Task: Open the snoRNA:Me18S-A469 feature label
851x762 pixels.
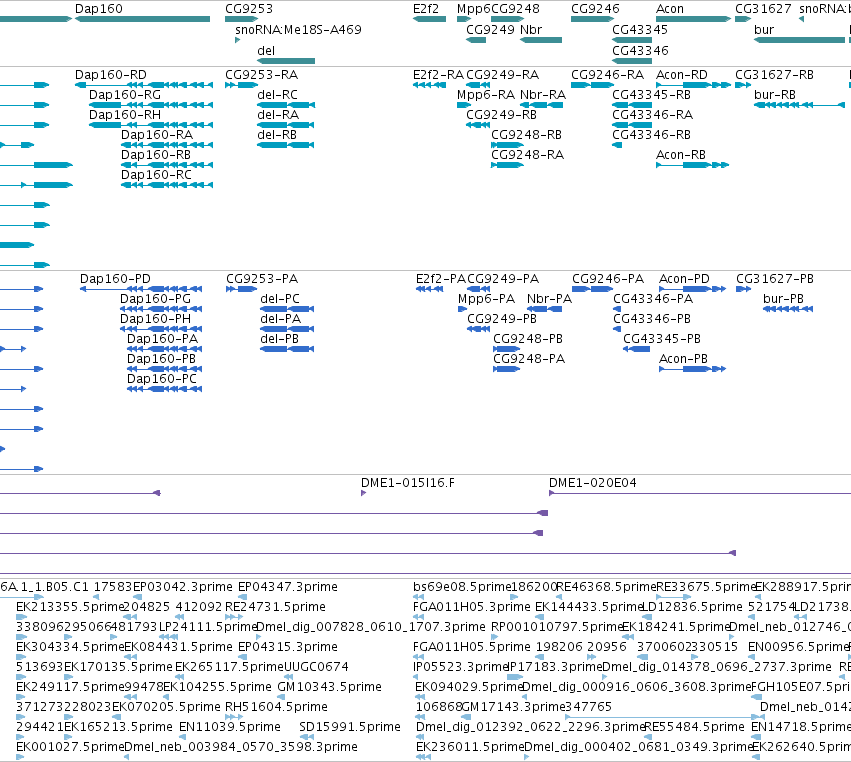Action: click(x=299, y=29)
